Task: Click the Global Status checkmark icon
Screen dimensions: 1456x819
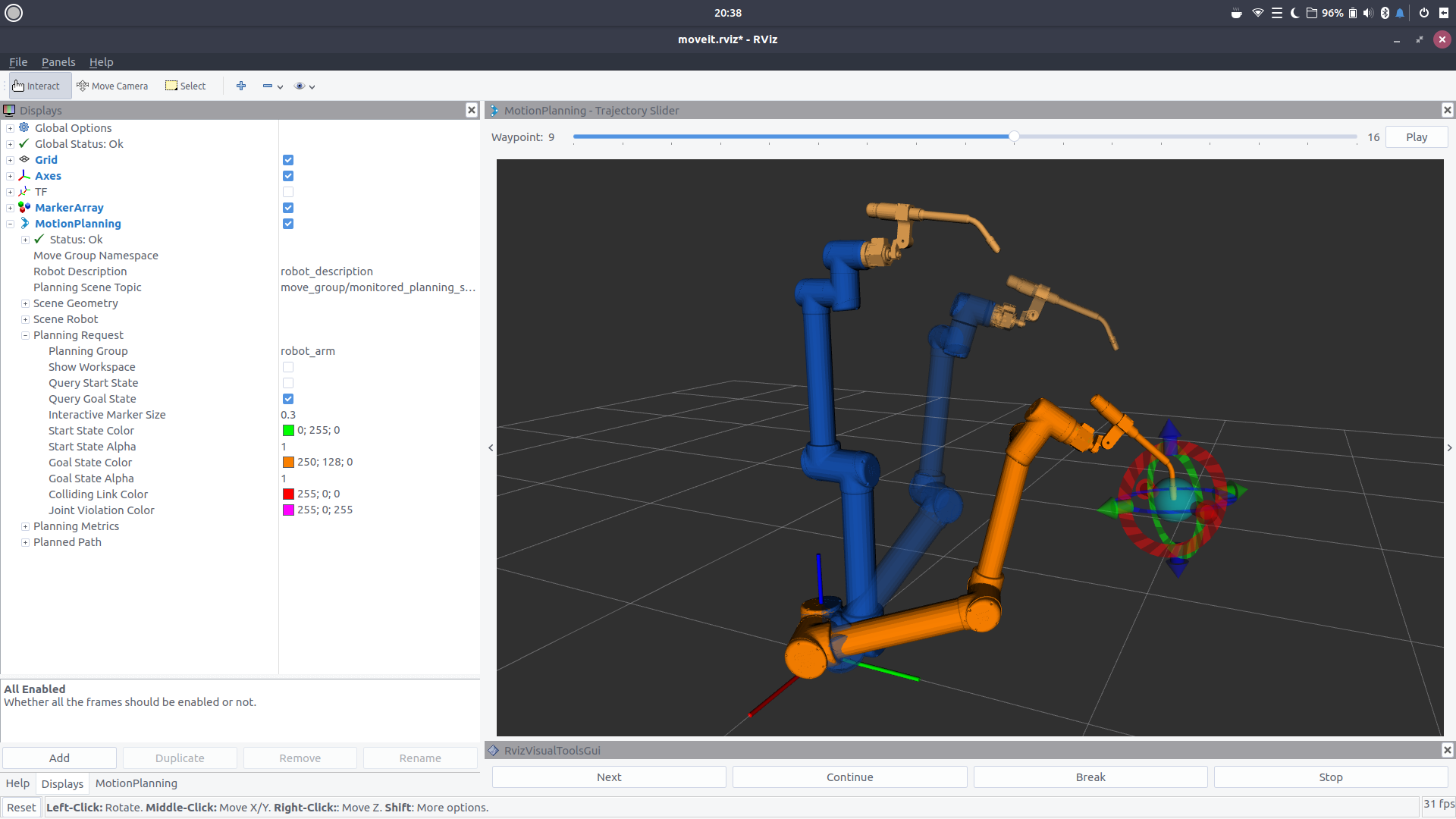Action: tap(24, 143)
